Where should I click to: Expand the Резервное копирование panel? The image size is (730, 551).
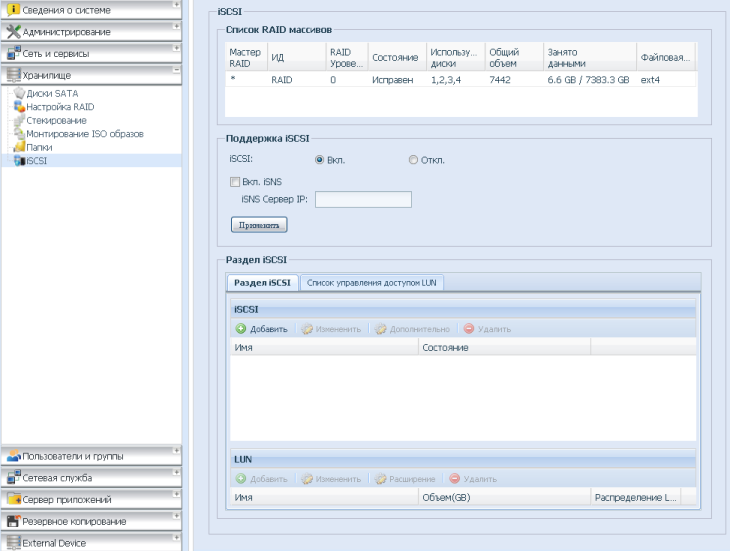pos(176,516)
